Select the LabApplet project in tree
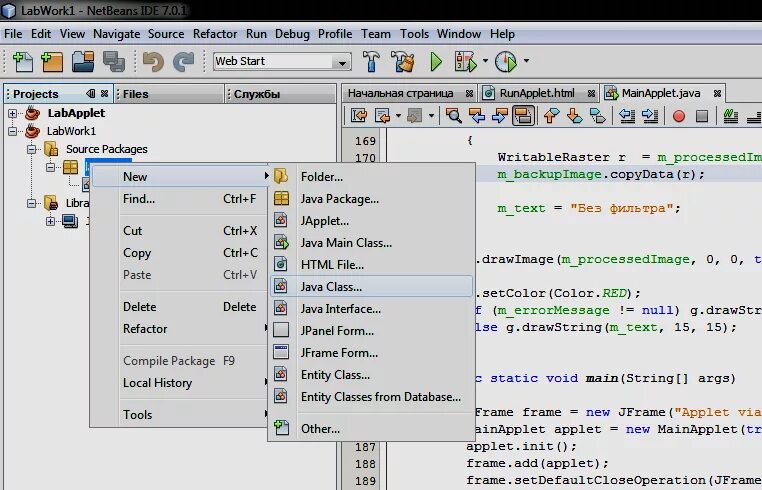Screen dimensions: 762x490 tap(76, 113)
